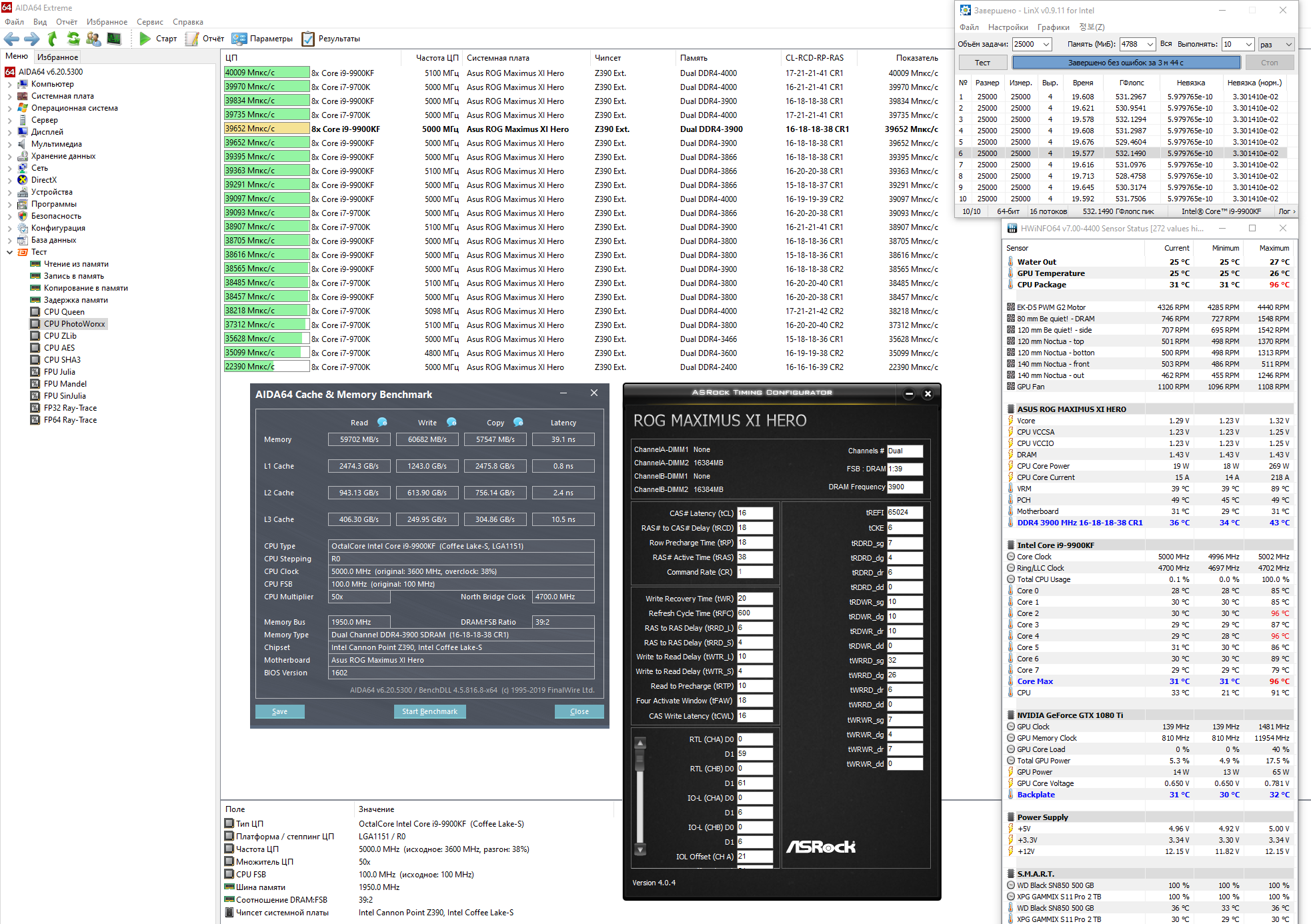The height and width of the screenshot is (924, 1311).
Task: Click the green Up level arrow icon
Action: coord(53,39)
